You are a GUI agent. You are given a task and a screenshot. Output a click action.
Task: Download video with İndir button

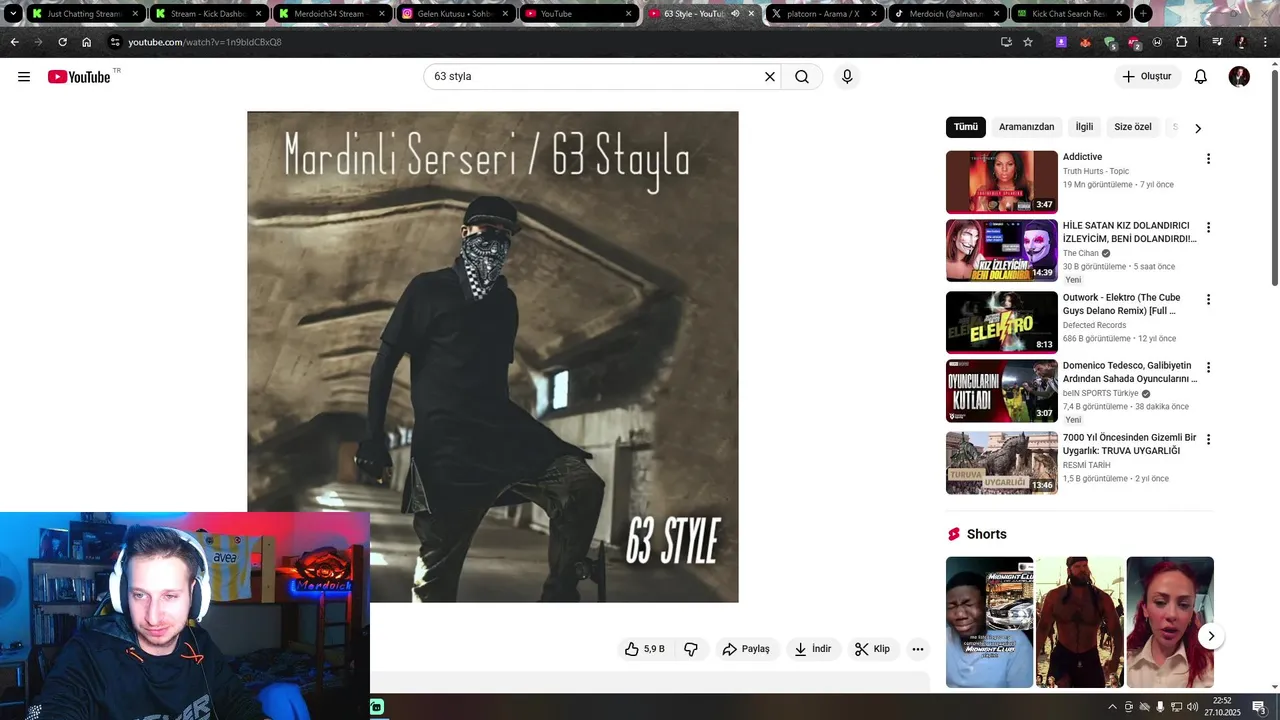pos(814,649)
